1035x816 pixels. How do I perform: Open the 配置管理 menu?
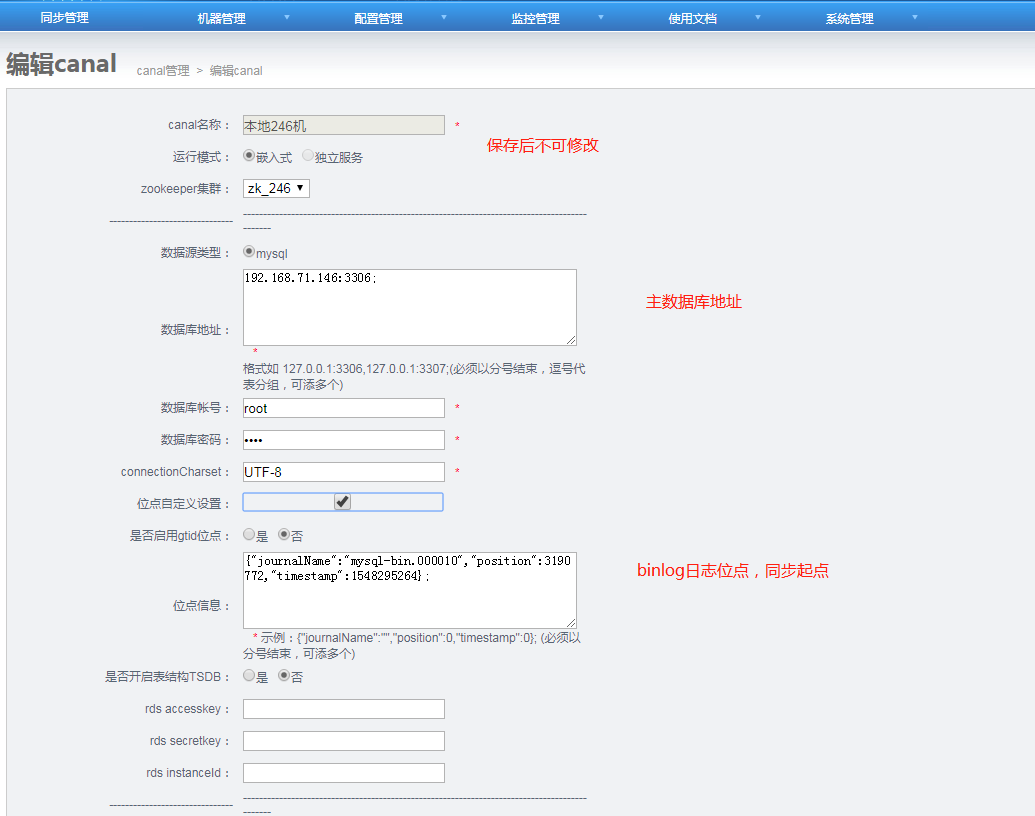378,18
